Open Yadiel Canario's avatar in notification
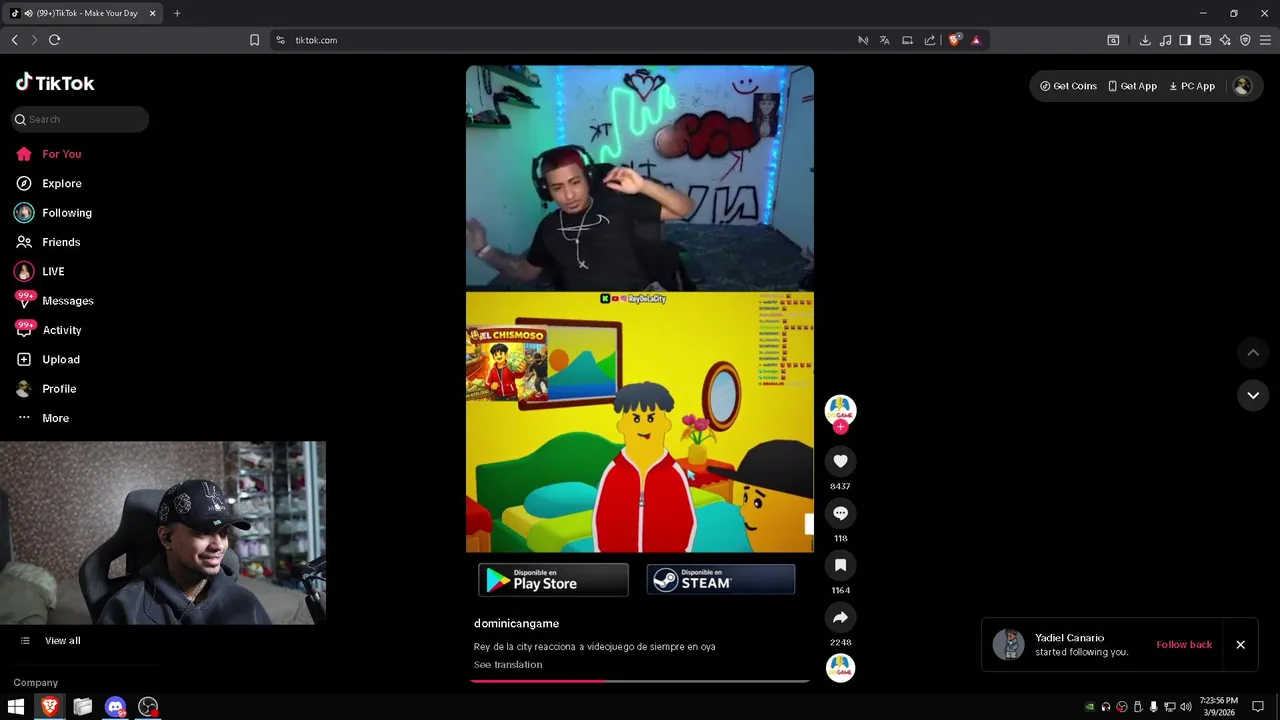 [x=1009, y=645]
